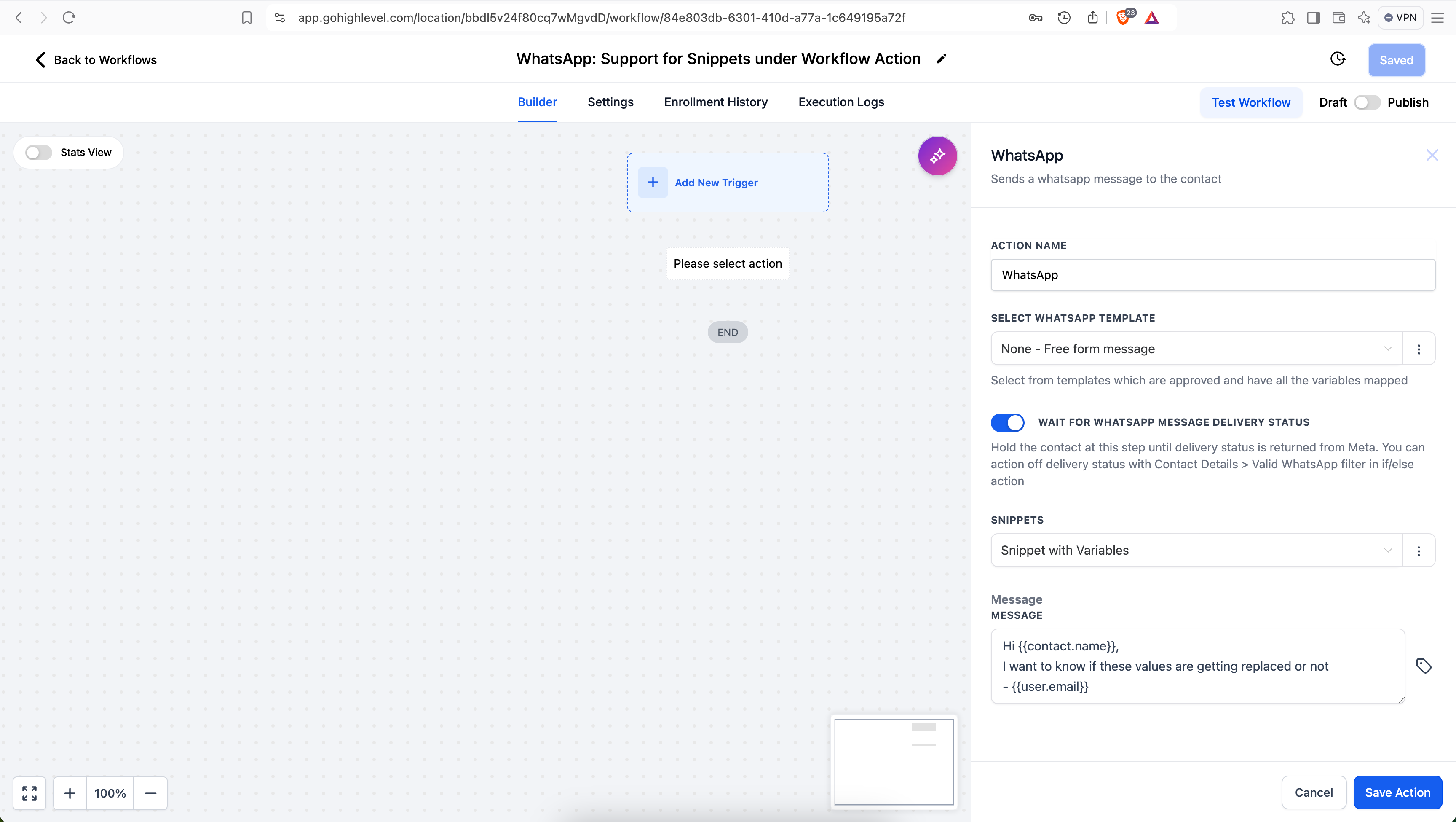Switch to the Execution Logs tab

(x=841, y=102)
